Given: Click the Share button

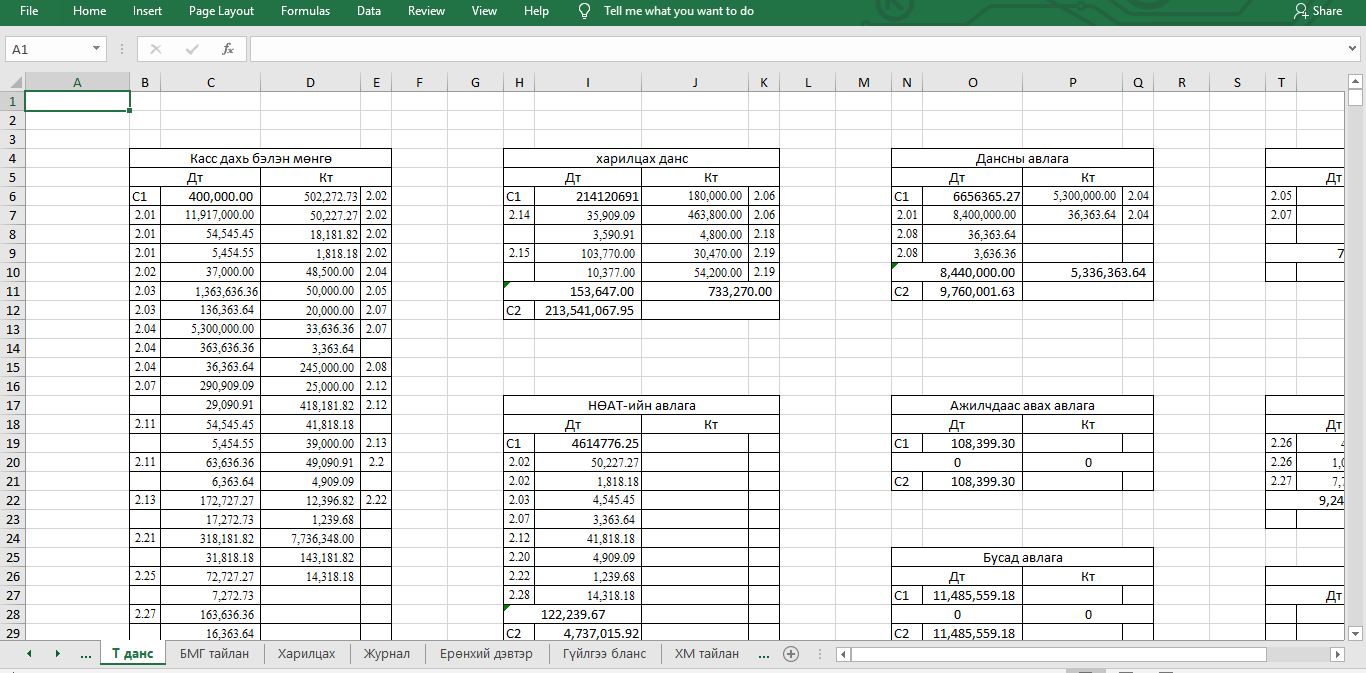Looking at the screenshot, I should coord(1317,11).
